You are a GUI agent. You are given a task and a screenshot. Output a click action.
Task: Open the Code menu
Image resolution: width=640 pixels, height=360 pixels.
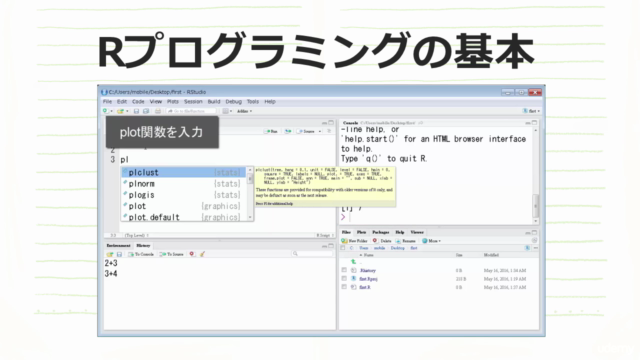pyautogui.click(x=138, y=102)
